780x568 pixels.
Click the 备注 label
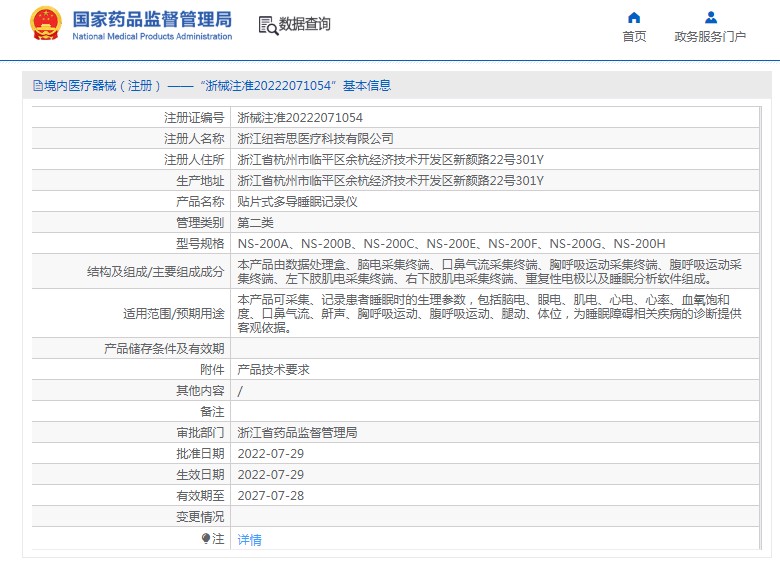[x=212, y=412]
